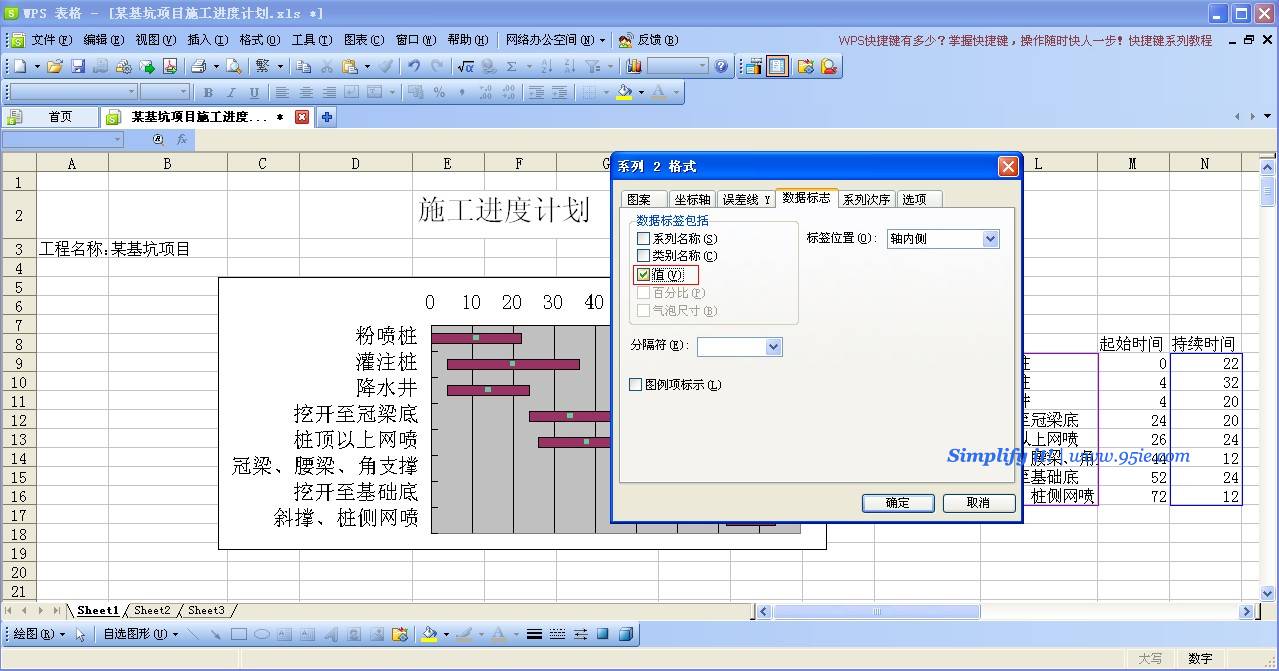Open the chart wizard icon
1279x671 pixels.
(634, 66)
